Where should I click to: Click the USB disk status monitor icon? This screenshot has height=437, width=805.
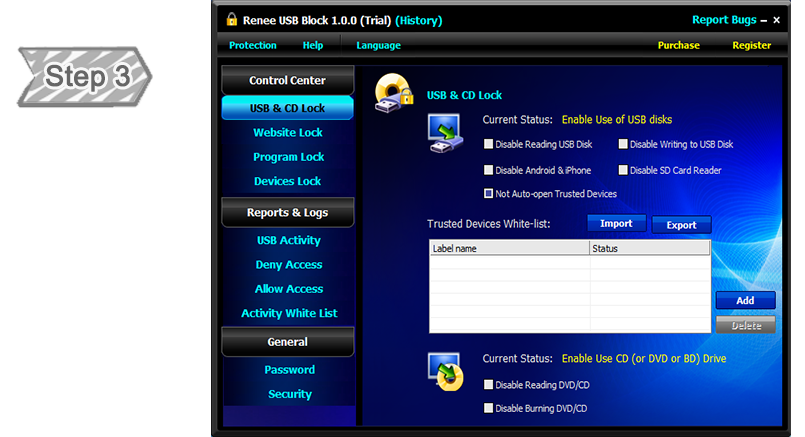pyautogui.click(x=445, y=134)
